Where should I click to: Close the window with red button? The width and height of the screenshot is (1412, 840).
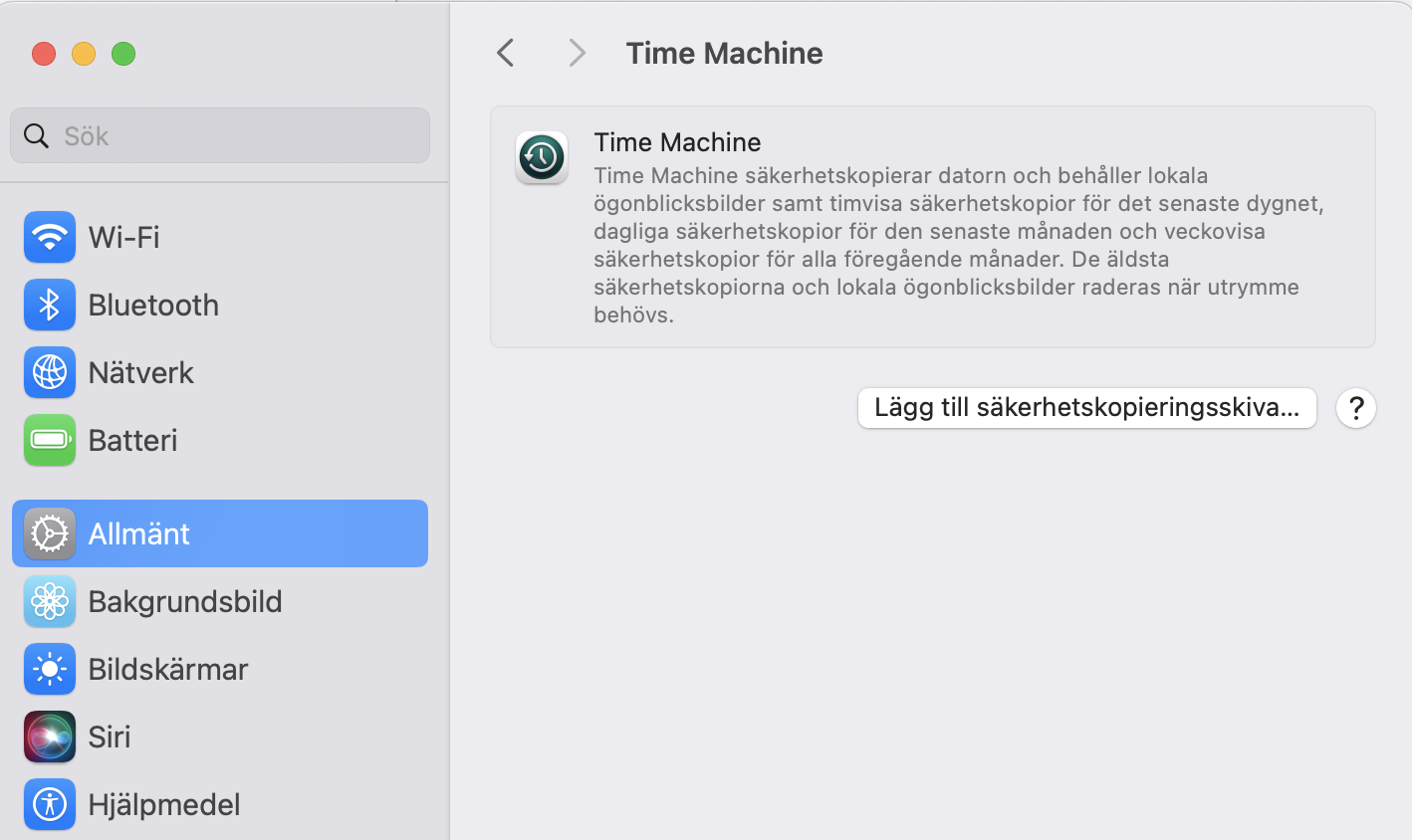[x=44, y=54]
